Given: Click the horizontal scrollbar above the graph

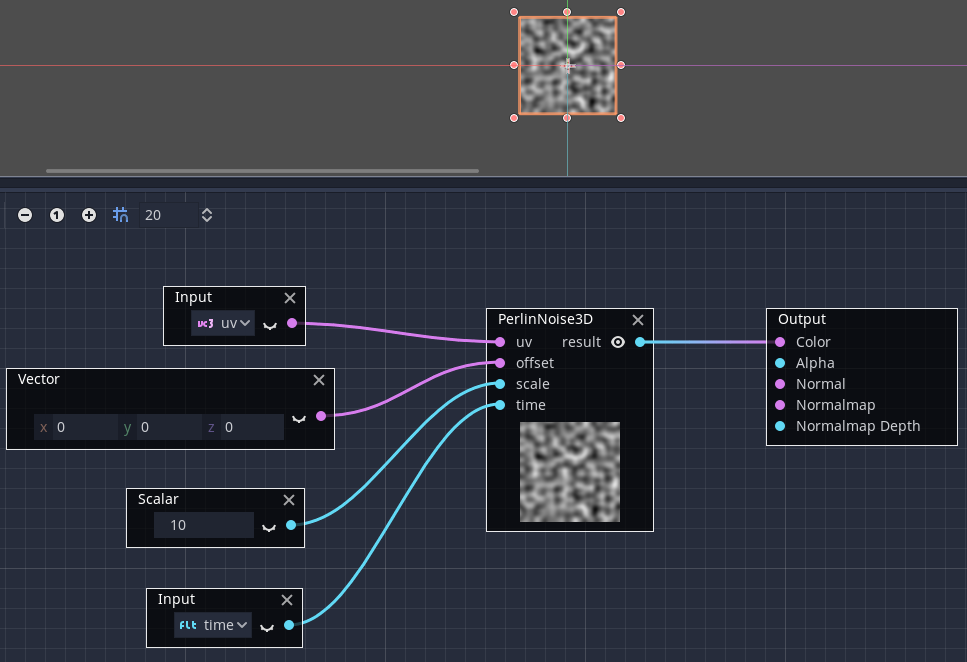Looking at the screenshot, I should [262, 171].
